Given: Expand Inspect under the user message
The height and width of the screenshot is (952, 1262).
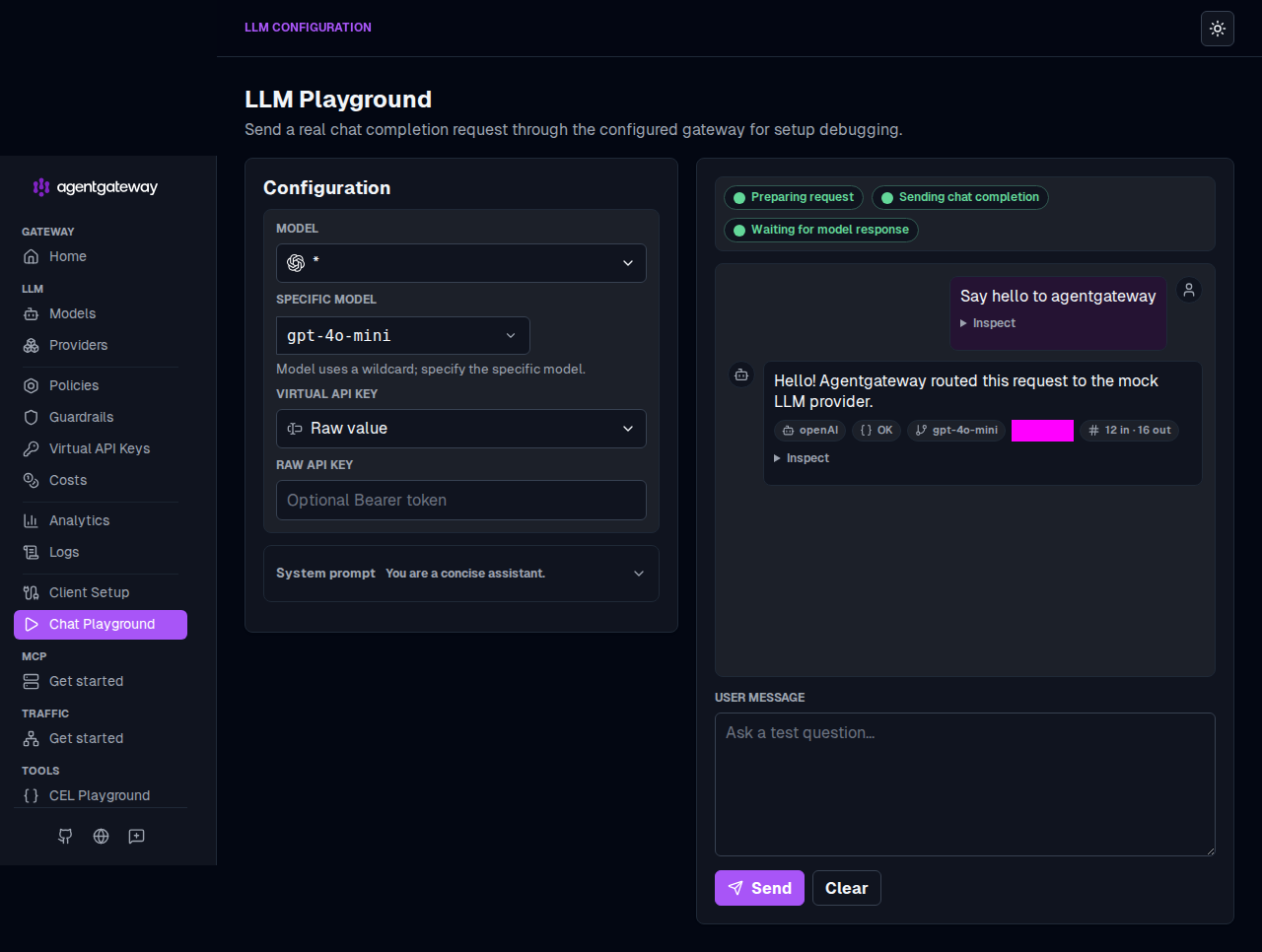Looking at the screenshot, I should tap(988, 323).
